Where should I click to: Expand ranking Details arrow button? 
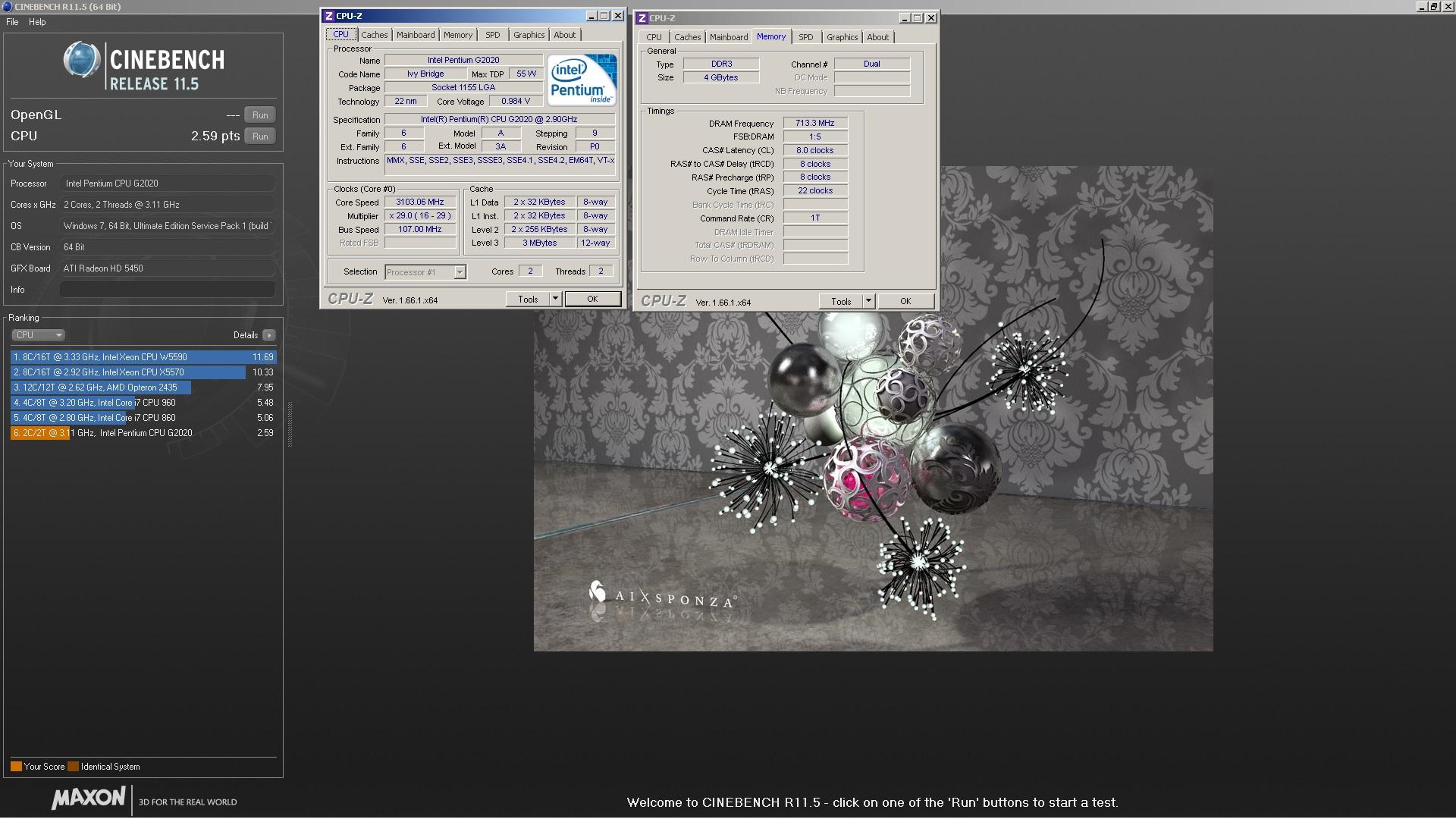pos(269,335)
